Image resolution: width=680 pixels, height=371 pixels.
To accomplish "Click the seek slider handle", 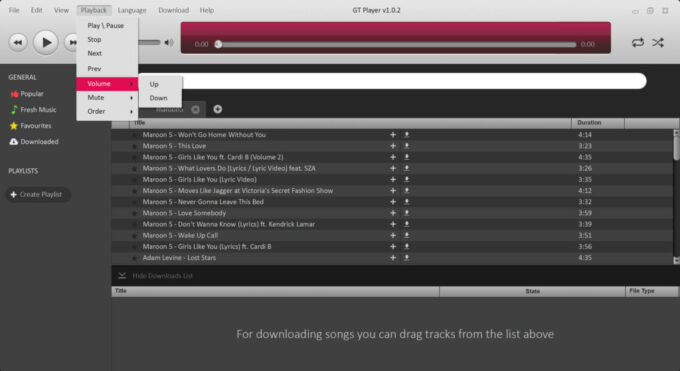I will [x=219, y=44].
